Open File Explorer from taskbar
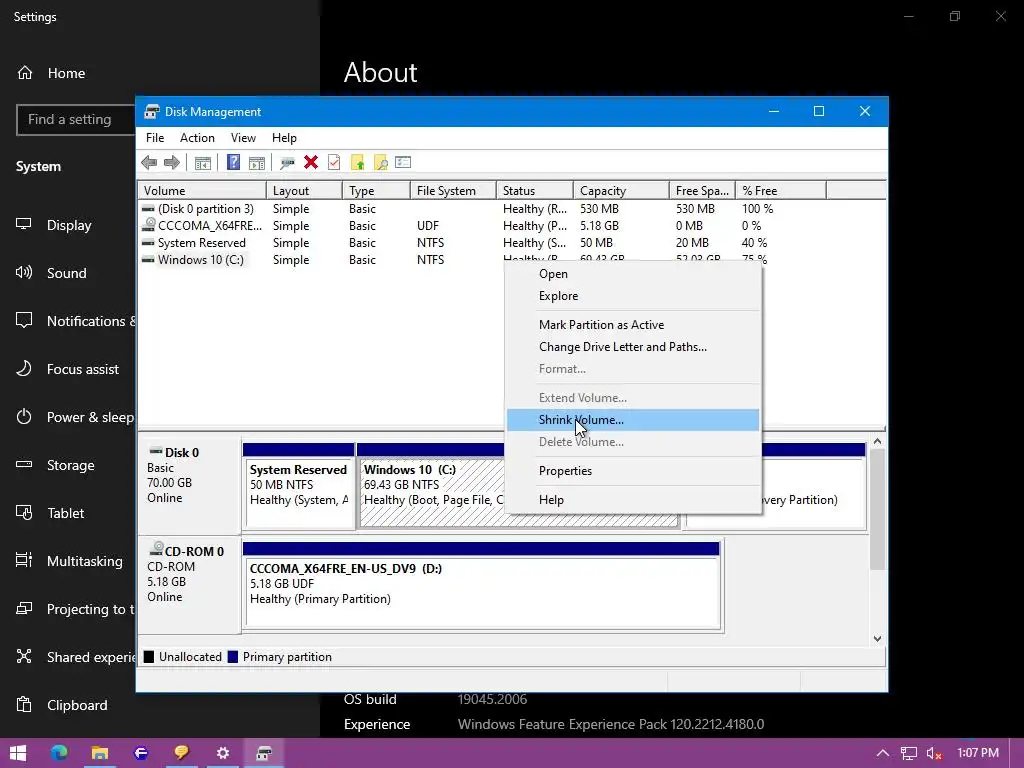This screenshot has height=768, width=1024. (99, 753)
